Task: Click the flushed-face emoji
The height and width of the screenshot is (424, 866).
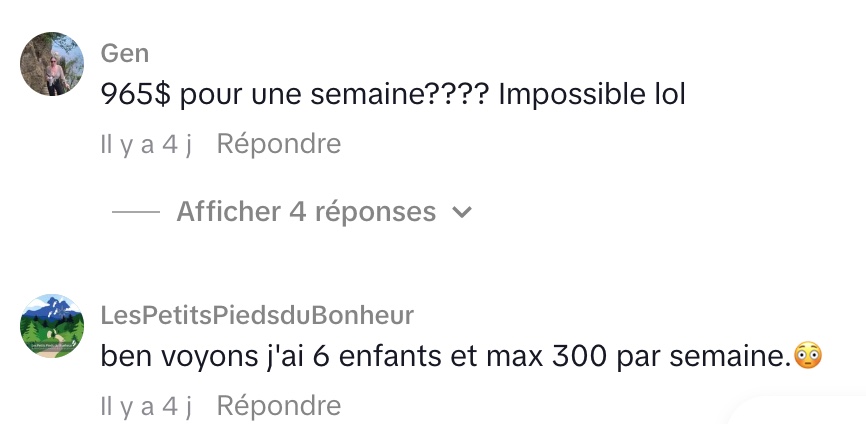Action: coord(807,355)
